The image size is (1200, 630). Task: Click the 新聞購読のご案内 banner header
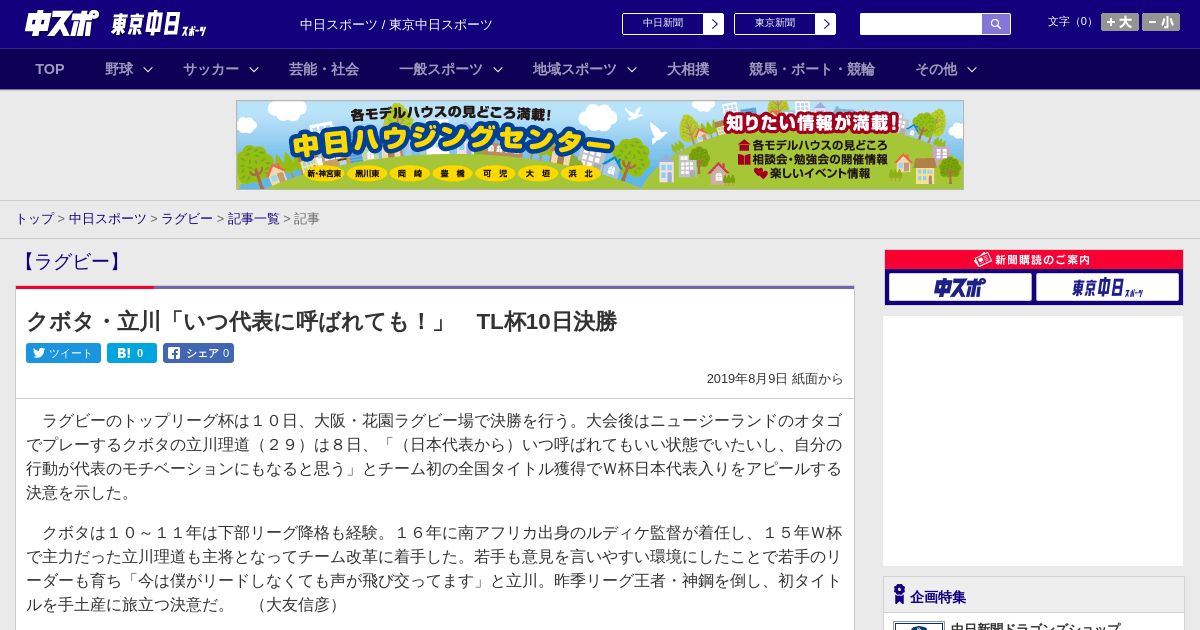1034,259
